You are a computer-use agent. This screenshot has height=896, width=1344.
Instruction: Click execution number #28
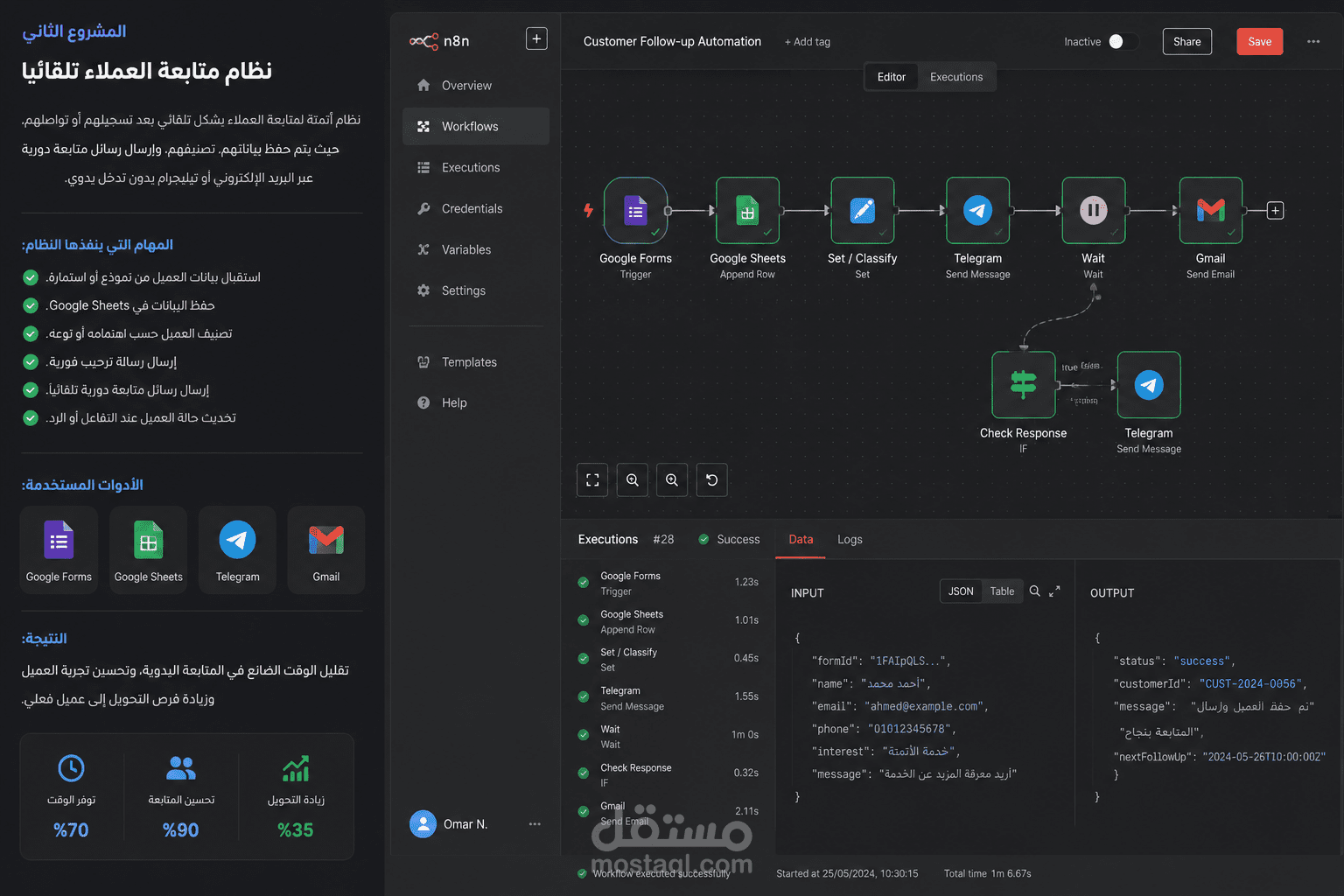[663, 539]
